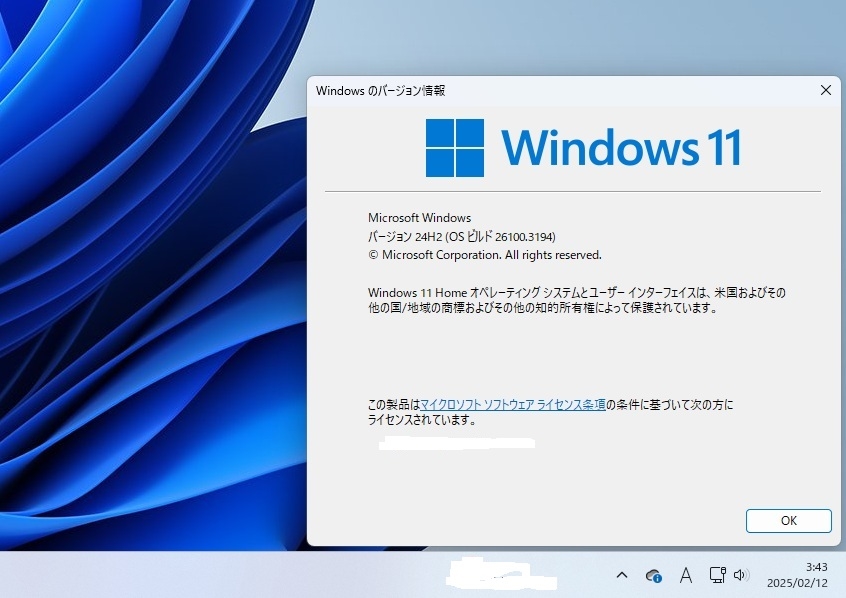Open the volume speaker tray icon
Image resolution: width=846 pixels, height=598 pixels.
[741, 575]
